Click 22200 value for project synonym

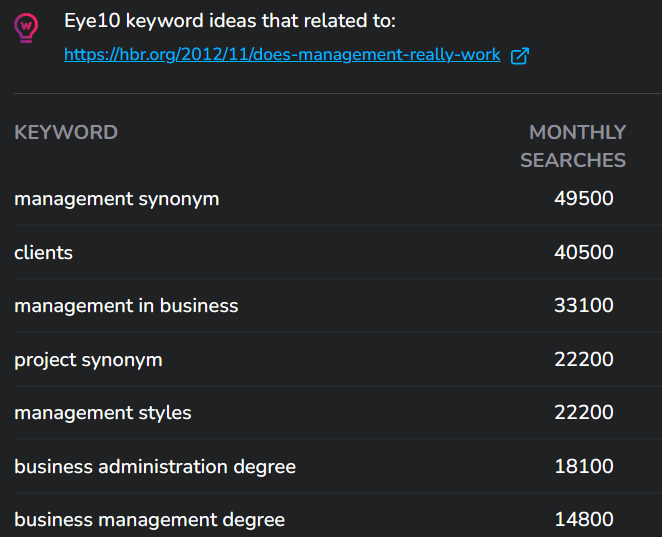[x=584, y=360]
